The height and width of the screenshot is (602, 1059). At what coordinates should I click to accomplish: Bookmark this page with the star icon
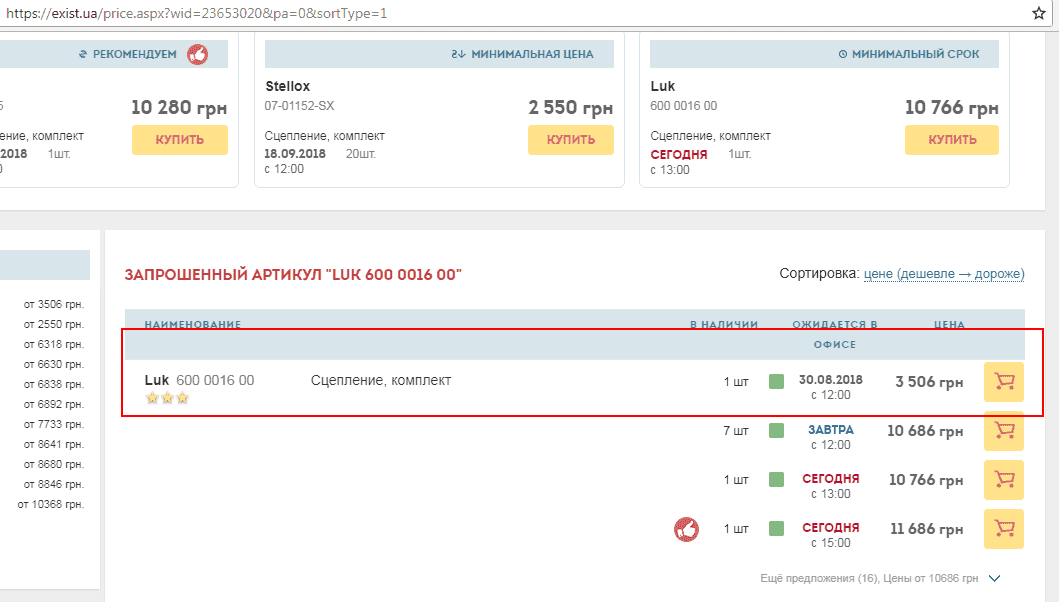(1038, 13)
